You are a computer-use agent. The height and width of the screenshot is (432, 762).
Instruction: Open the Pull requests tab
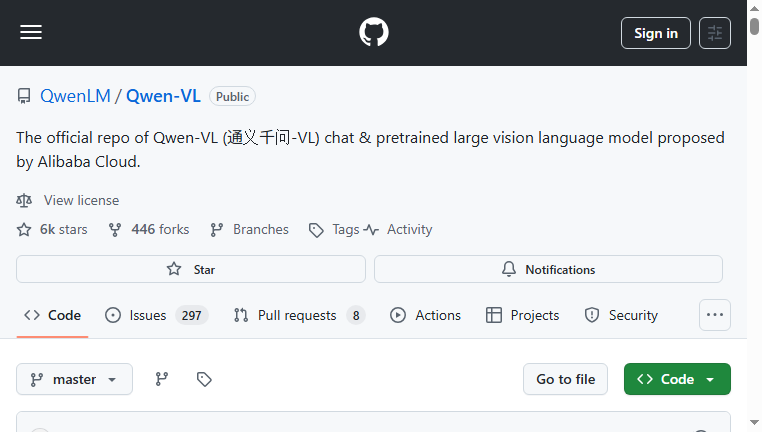click(299, 315)
